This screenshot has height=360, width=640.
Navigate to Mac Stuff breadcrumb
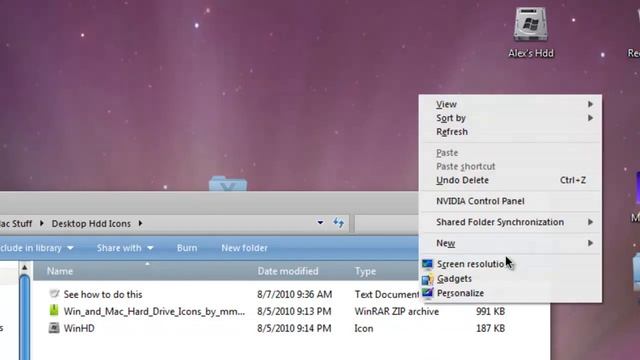point(16,224)
